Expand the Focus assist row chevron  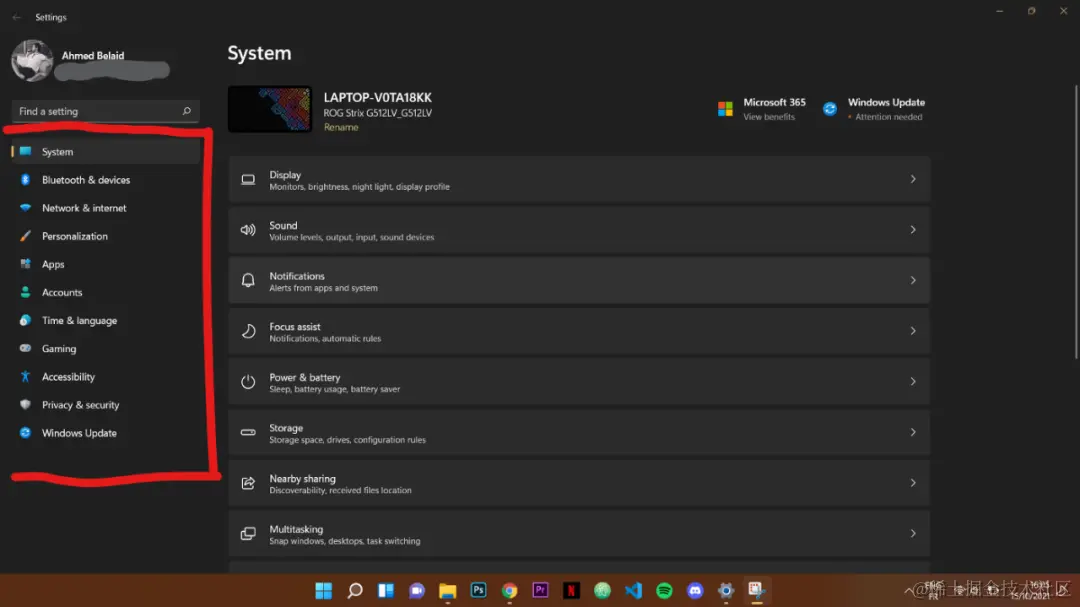tap(913, 331)
